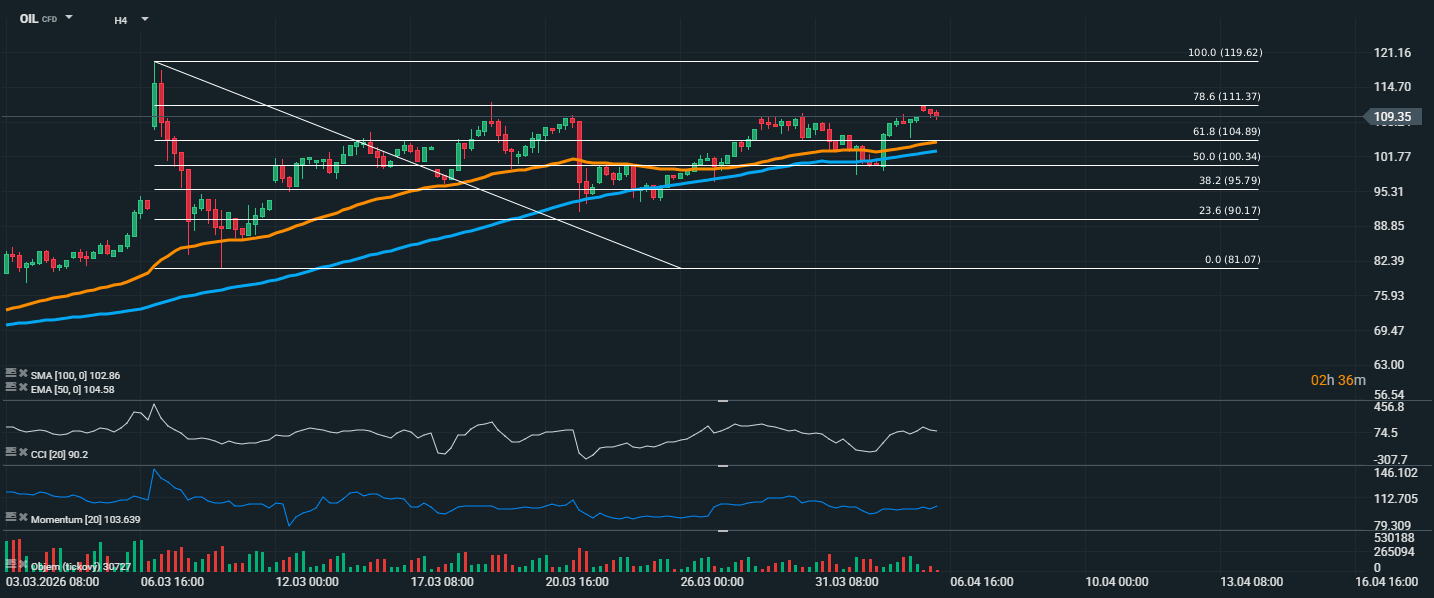
Task: Click the OIL instrument name
Action: click(29, 19)
